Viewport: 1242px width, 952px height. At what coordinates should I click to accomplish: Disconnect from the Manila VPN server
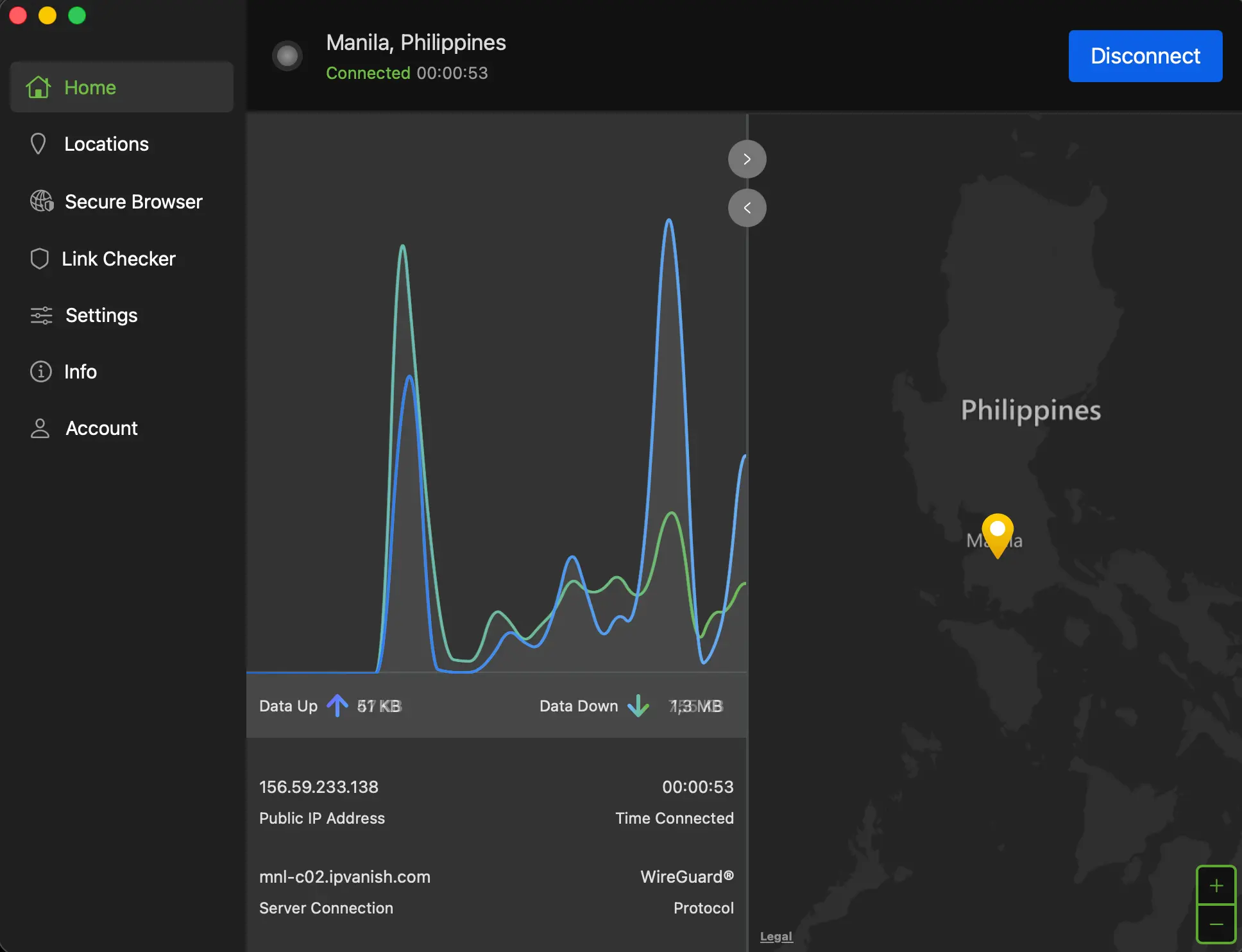(1144, 56)
